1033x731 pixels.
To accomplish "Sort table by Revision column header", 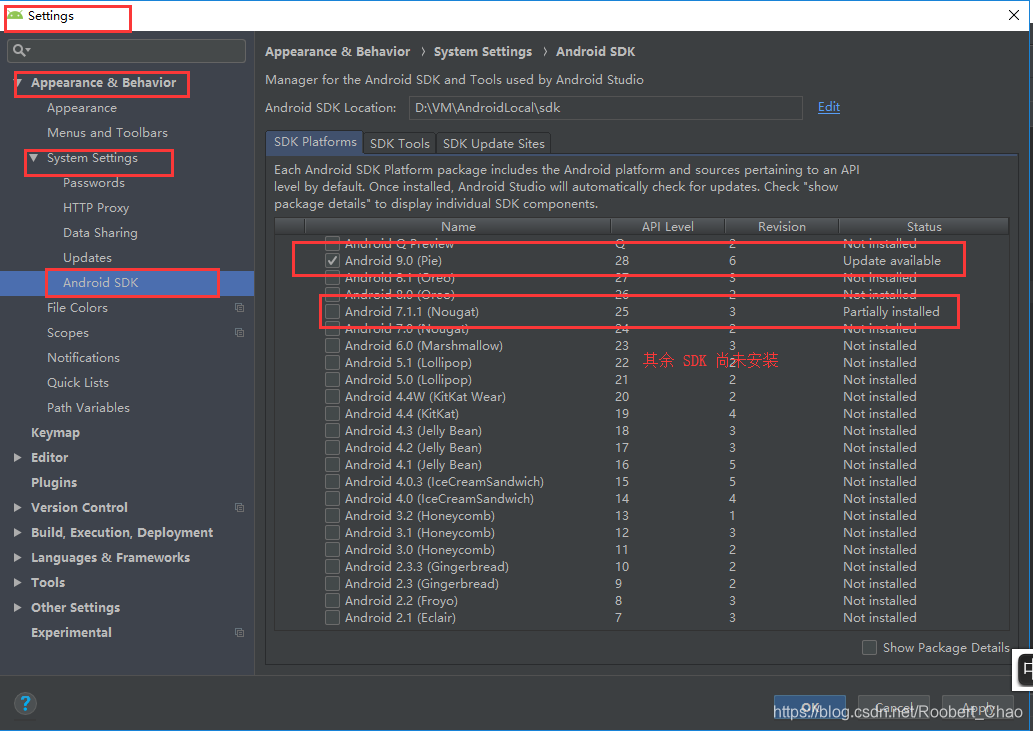I will pos(781,227).
